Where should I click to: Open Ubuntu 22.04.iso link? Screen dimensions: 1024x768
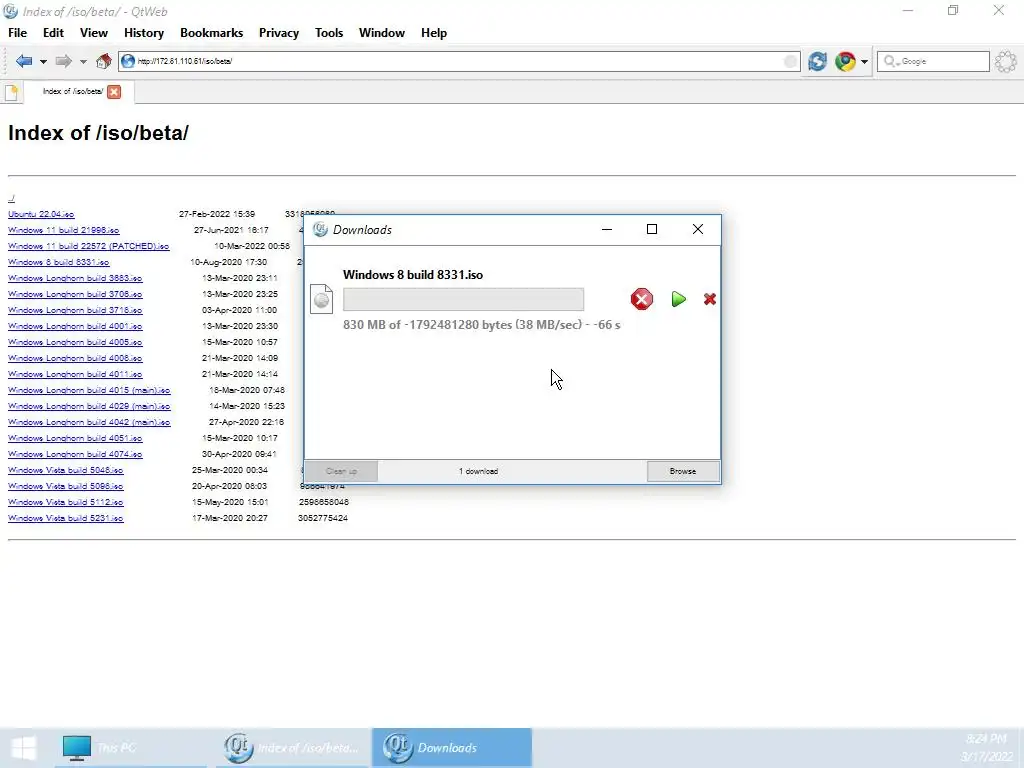pyautogui.click(x=41, y=214)
